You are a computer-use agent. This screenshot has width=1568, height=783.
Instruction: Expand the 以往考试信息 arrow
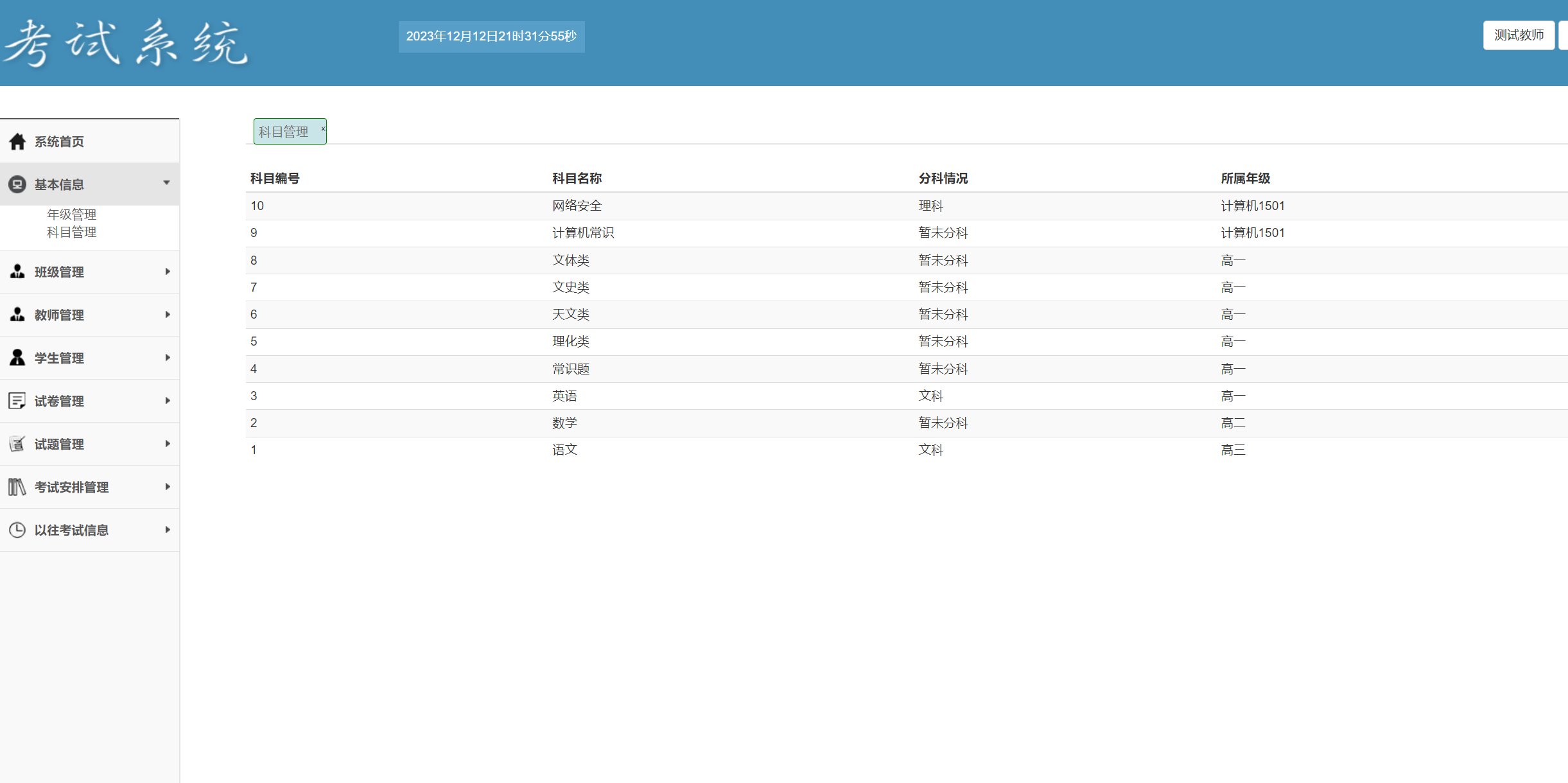pos(168,529)
